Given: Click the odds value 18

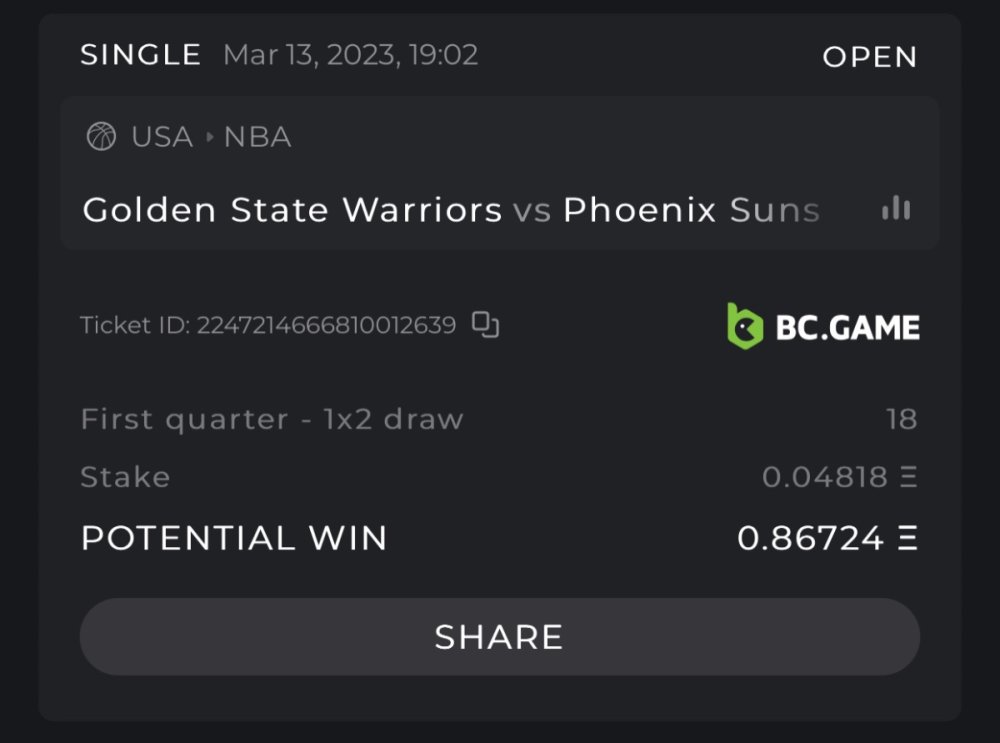Looking at the screenshot, I should pos(901,419).
